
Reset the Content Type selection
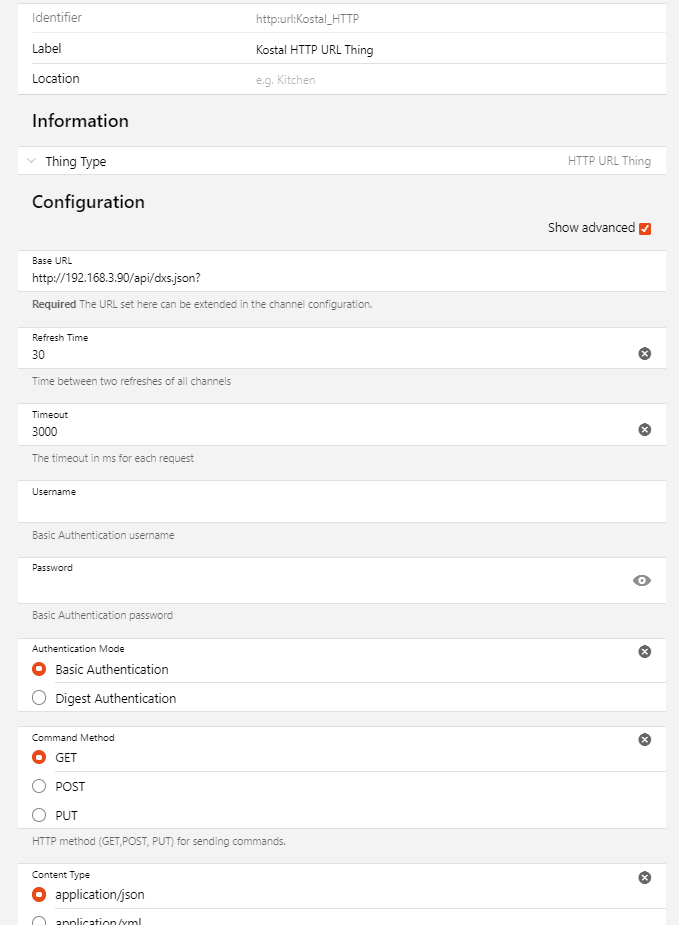point(644,877)
